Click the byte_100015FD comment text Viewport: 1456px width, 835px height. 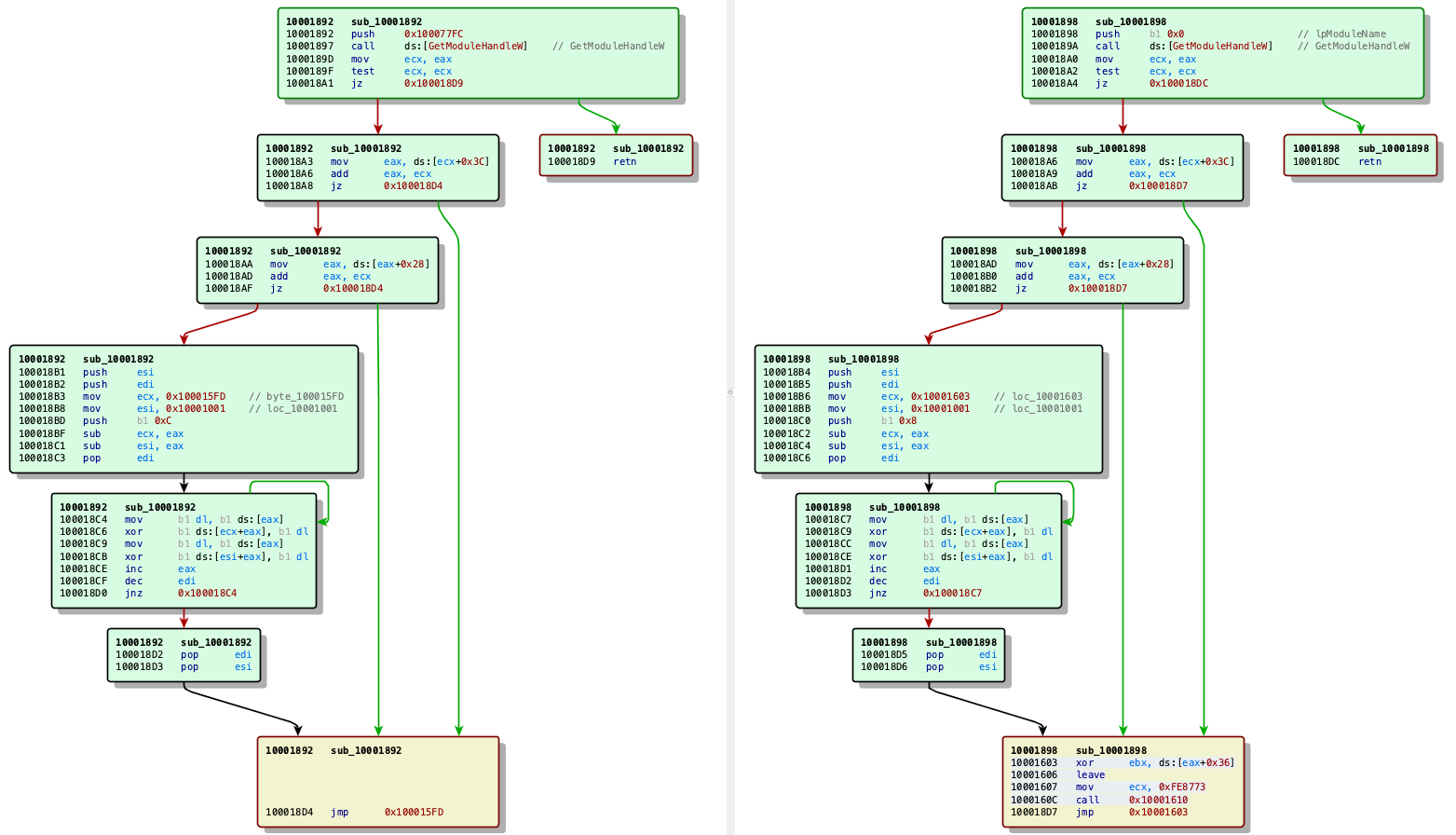point(296,396)
